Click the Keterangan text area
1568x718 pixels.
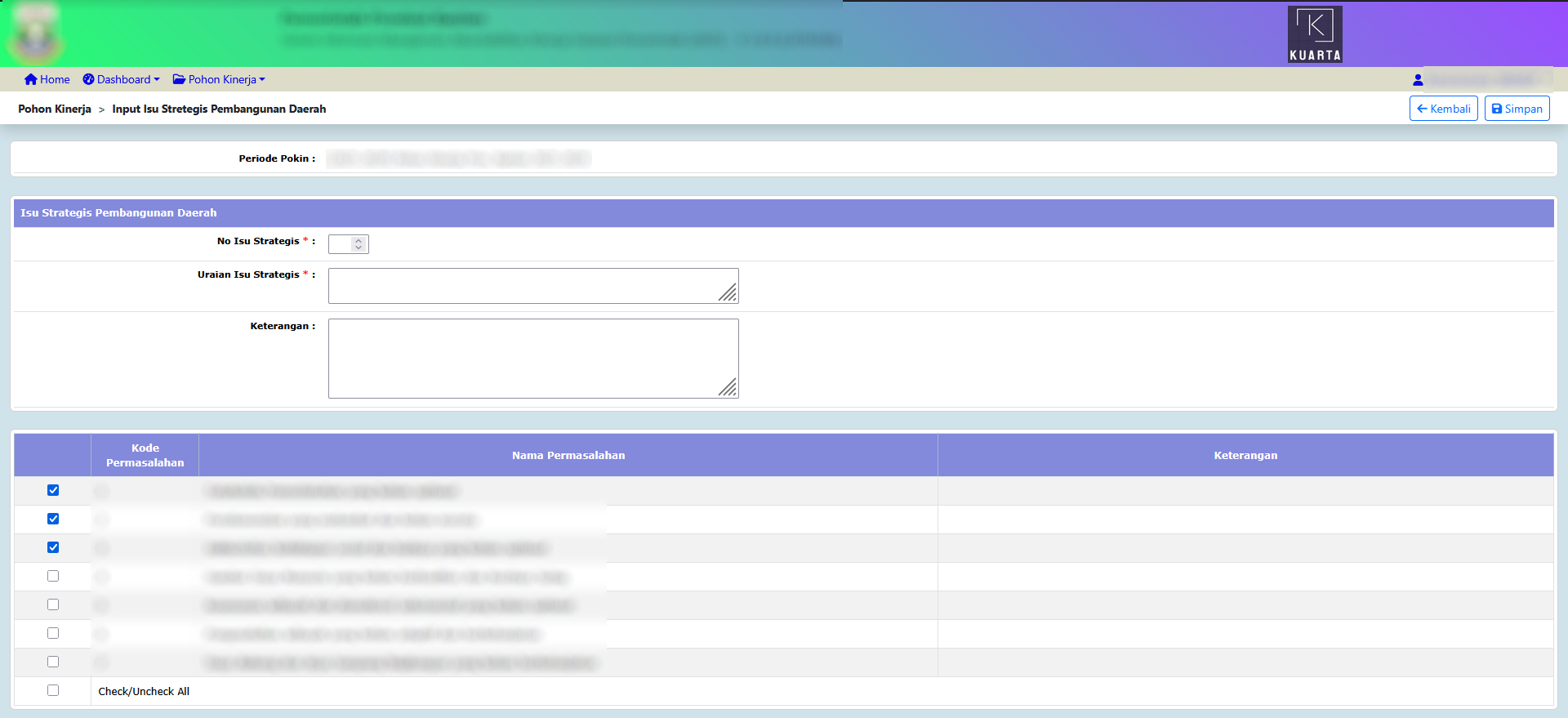click(532, 358)
